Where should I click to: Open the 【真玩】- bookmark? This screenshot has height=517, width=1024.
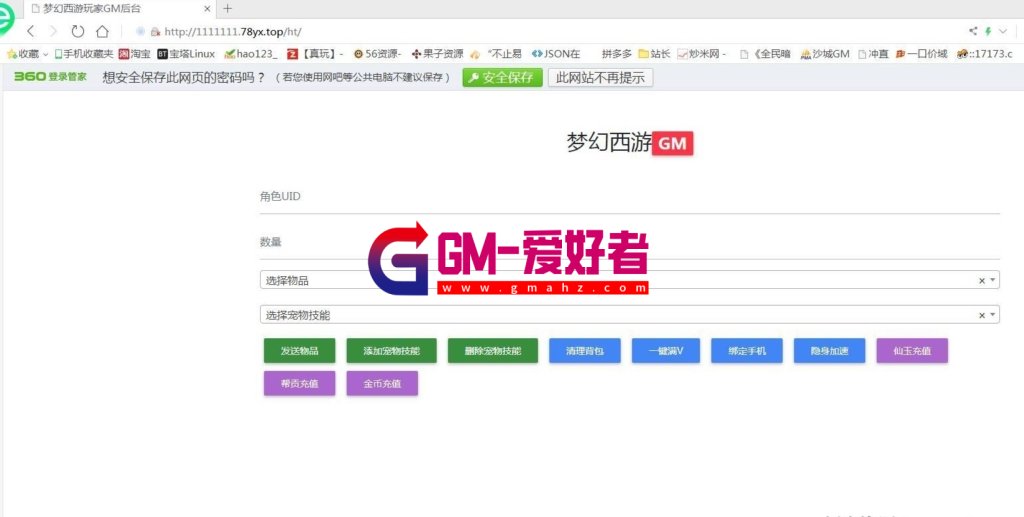click(315, 54)
